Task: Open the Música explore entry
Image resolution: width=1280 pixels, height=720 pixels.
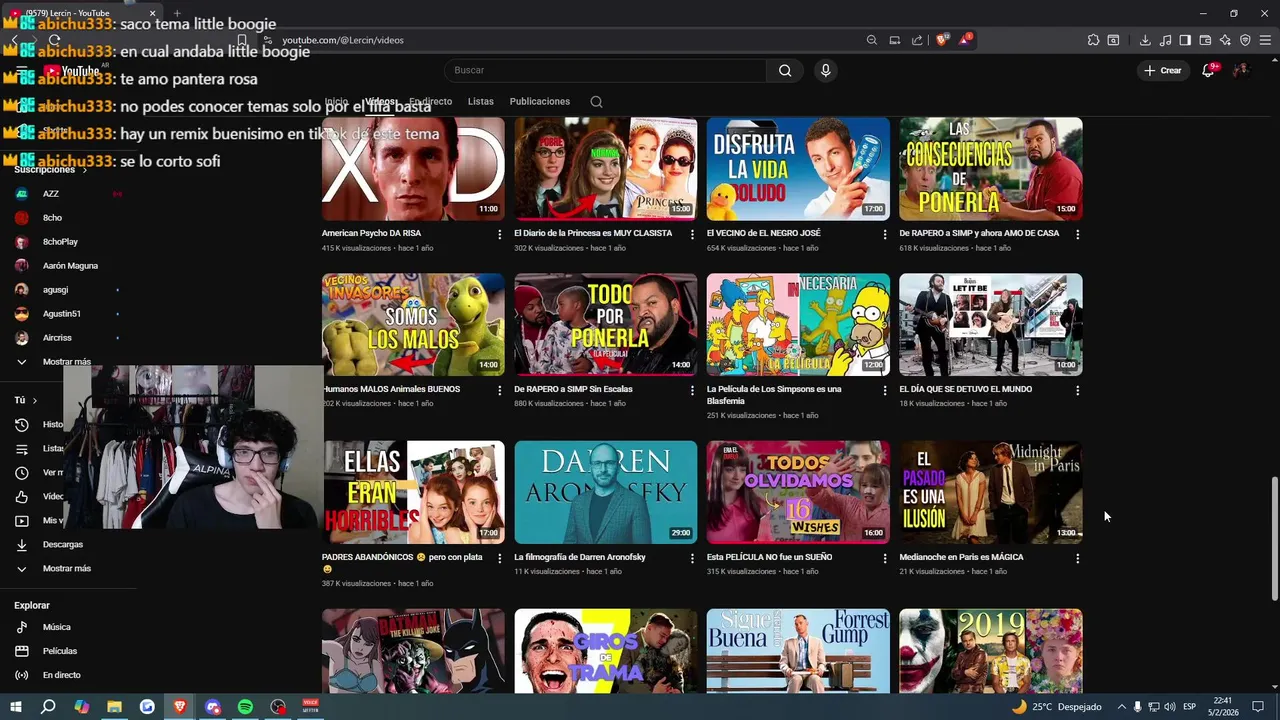Action: (57, 627)
